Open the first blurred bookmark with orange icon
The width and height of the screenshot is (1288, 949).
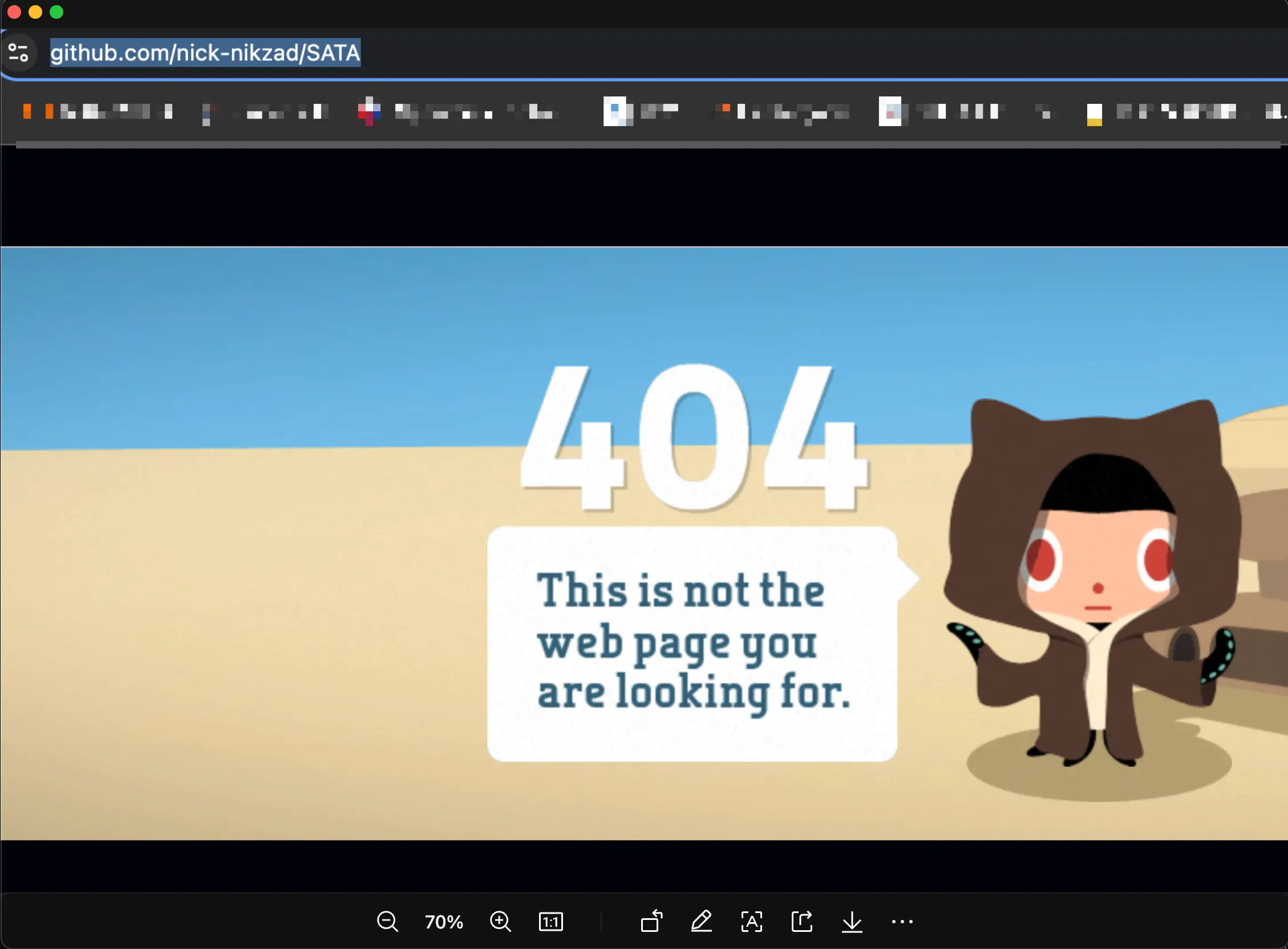98,111
